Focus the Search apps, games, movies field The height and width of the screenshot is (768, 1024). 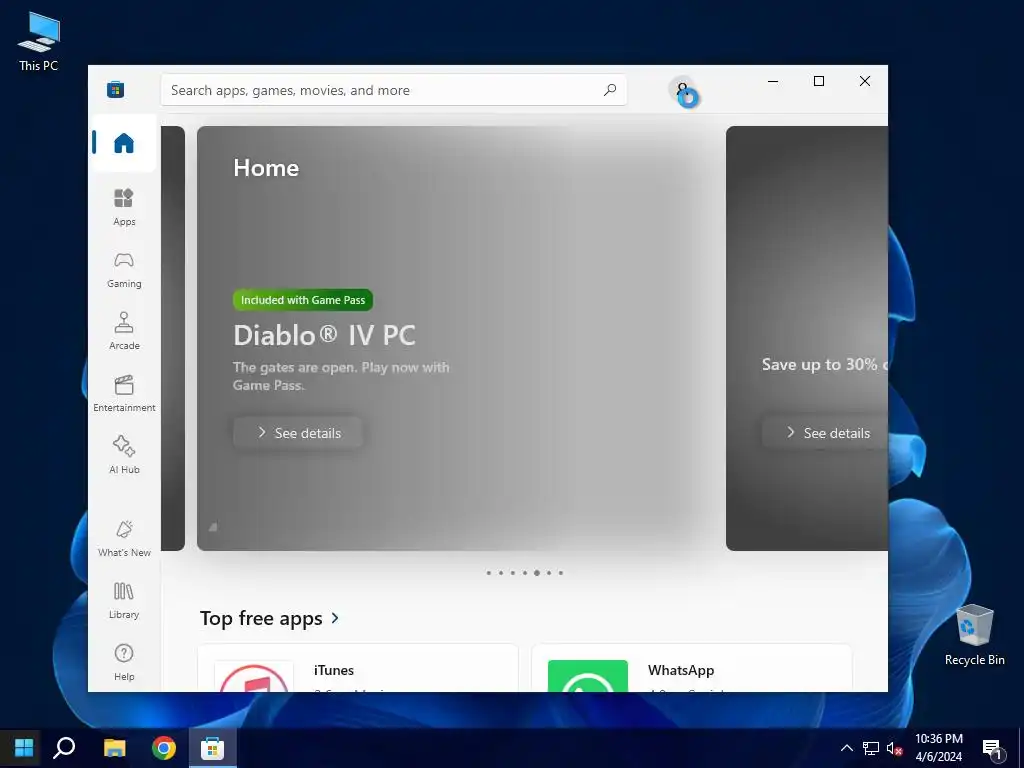(x=394, y=90)
